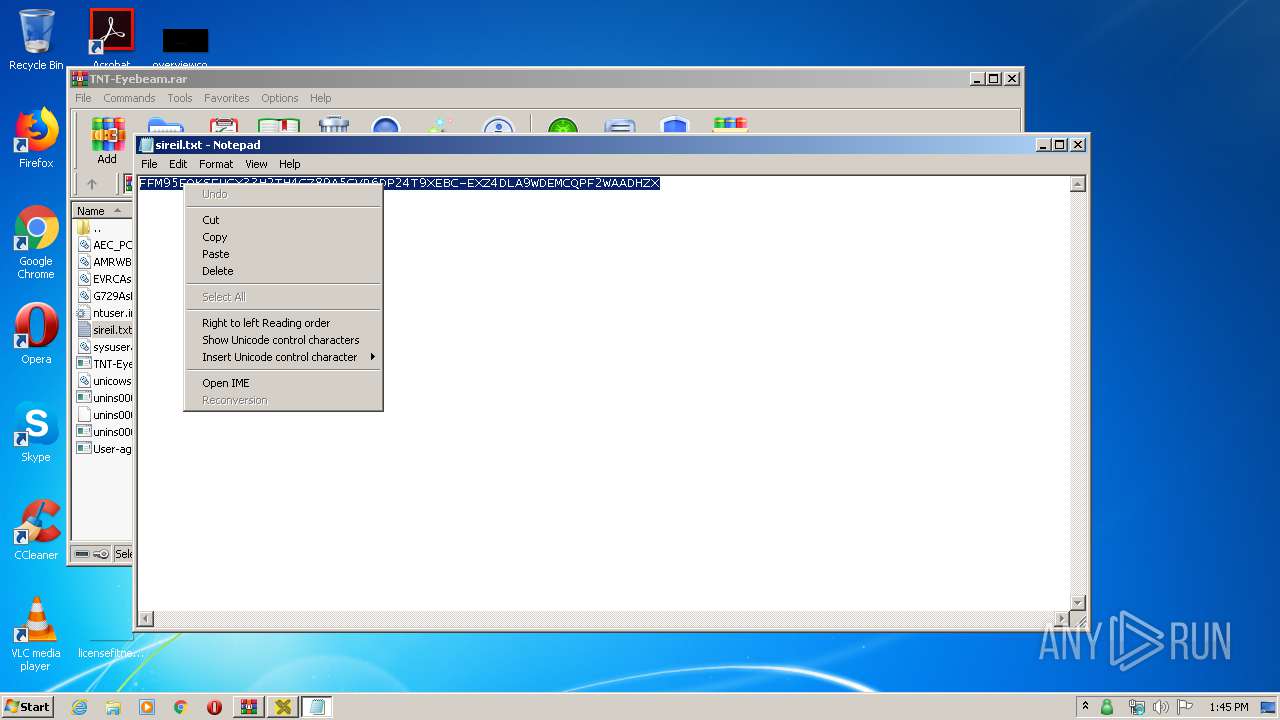The image size is (1280, 720).
Task: Open WinRAR's Tools menu
Action: (x=180, y=98)
